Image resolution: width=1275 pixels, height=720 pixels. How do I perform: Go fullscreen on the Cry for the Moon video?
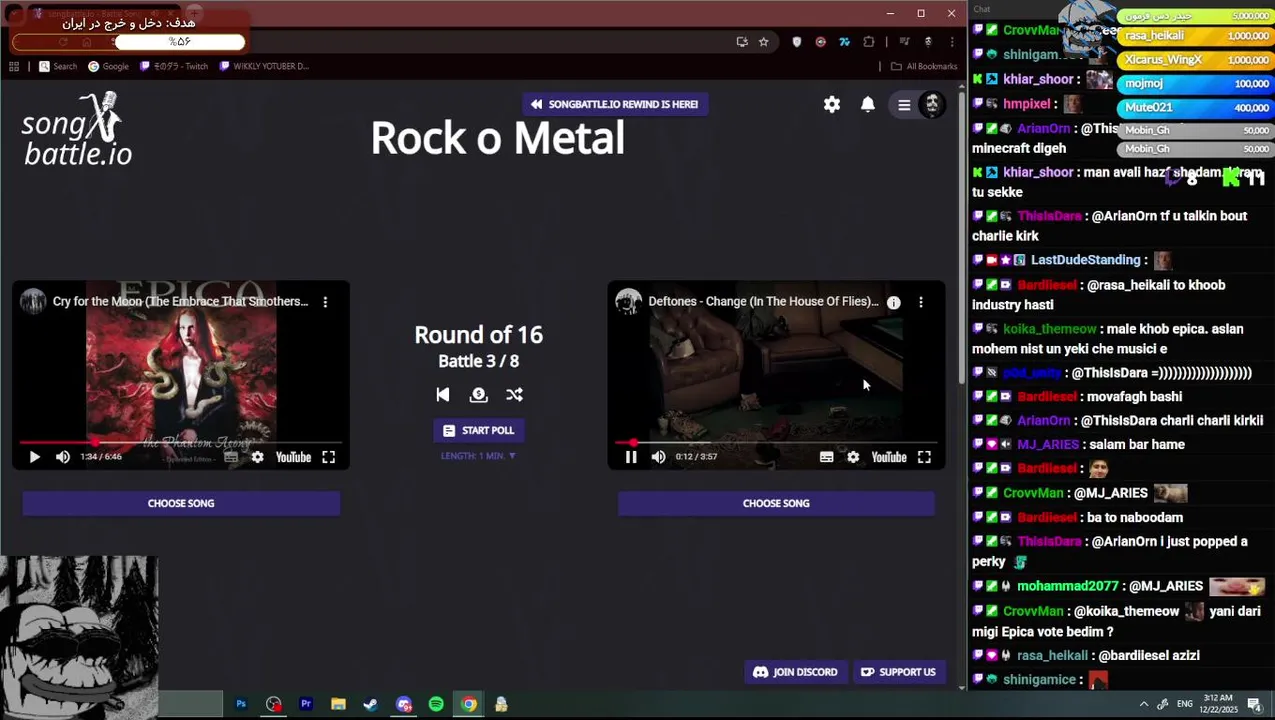pyautogui.click(x=328, y=457)
